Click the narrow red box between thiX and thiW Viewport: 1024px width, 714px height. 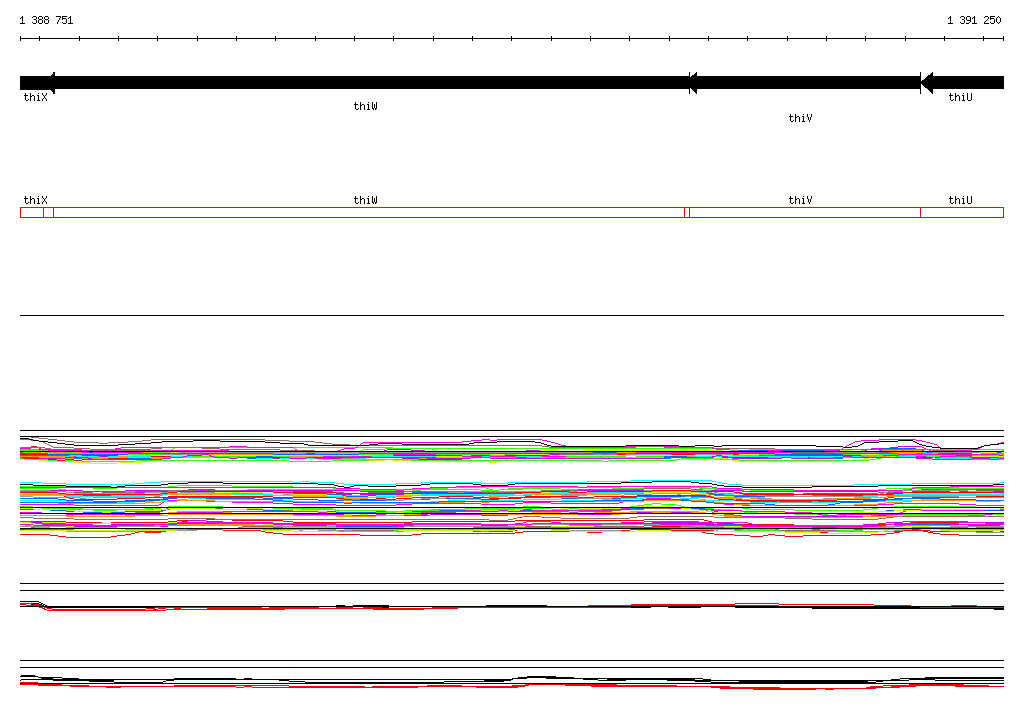click(x=48, y=212)
